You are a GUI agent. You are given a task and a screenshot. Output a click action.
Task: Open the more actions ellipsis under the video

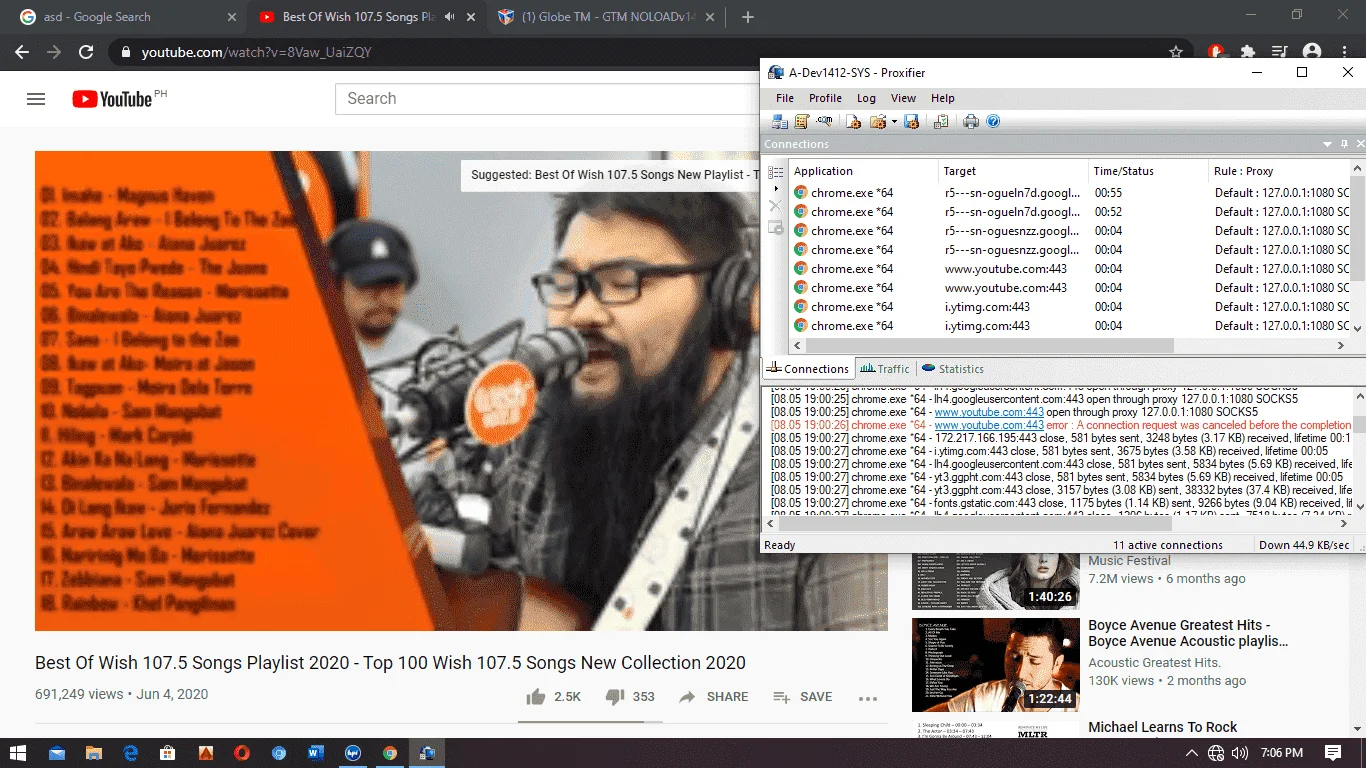868,698
